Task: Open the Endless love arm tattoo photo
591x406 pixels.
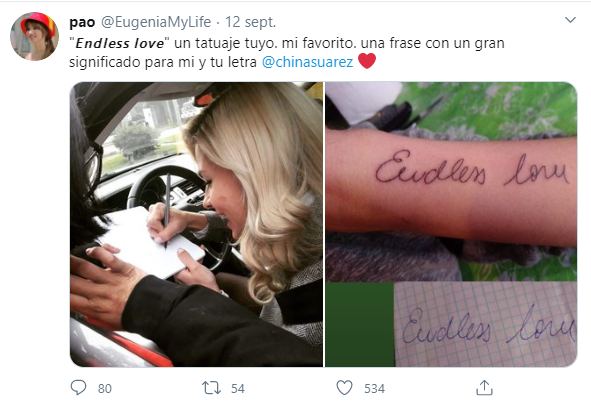Action: 451,181
